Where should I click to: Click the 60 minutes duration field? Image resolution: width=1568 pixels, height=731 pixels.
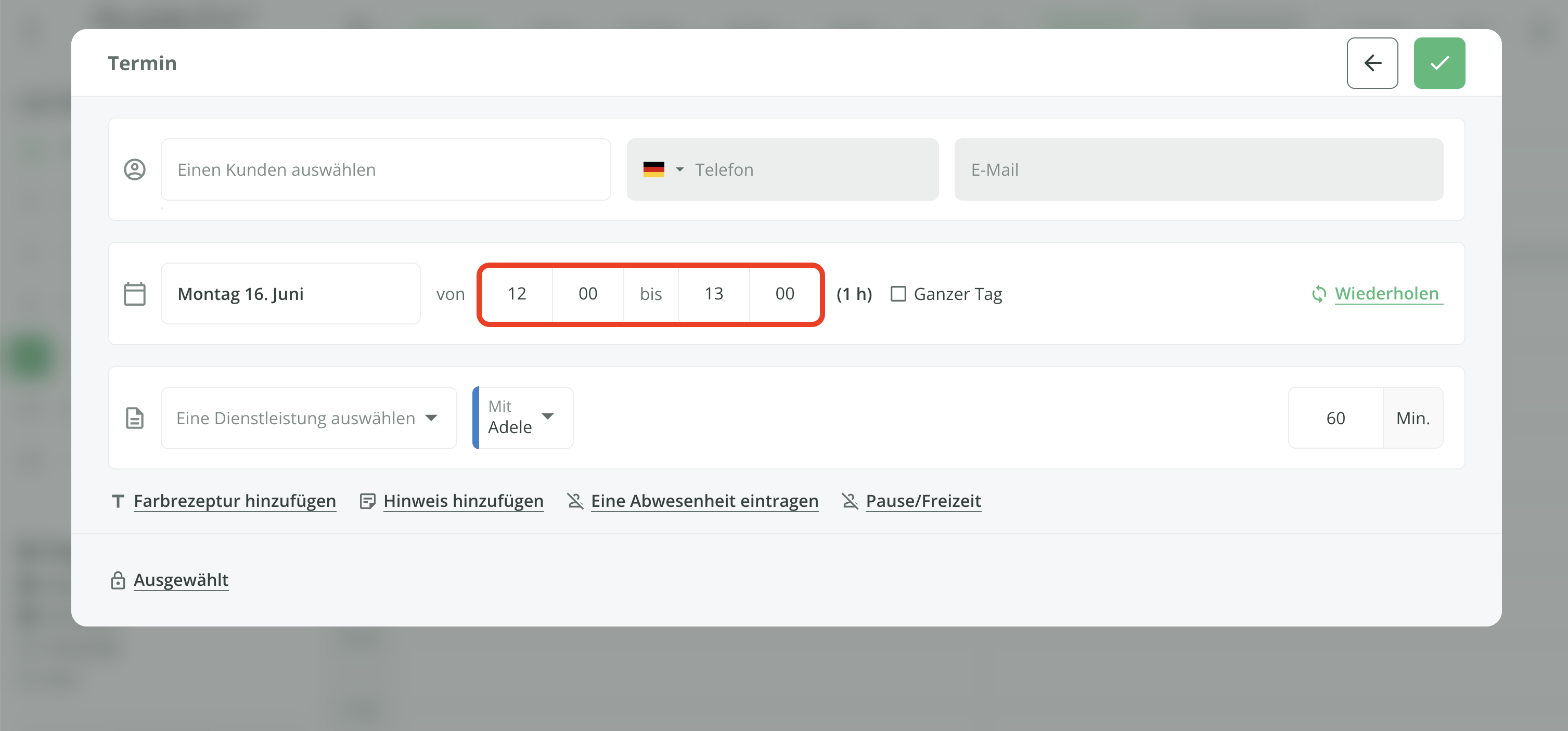point(1335,418)
